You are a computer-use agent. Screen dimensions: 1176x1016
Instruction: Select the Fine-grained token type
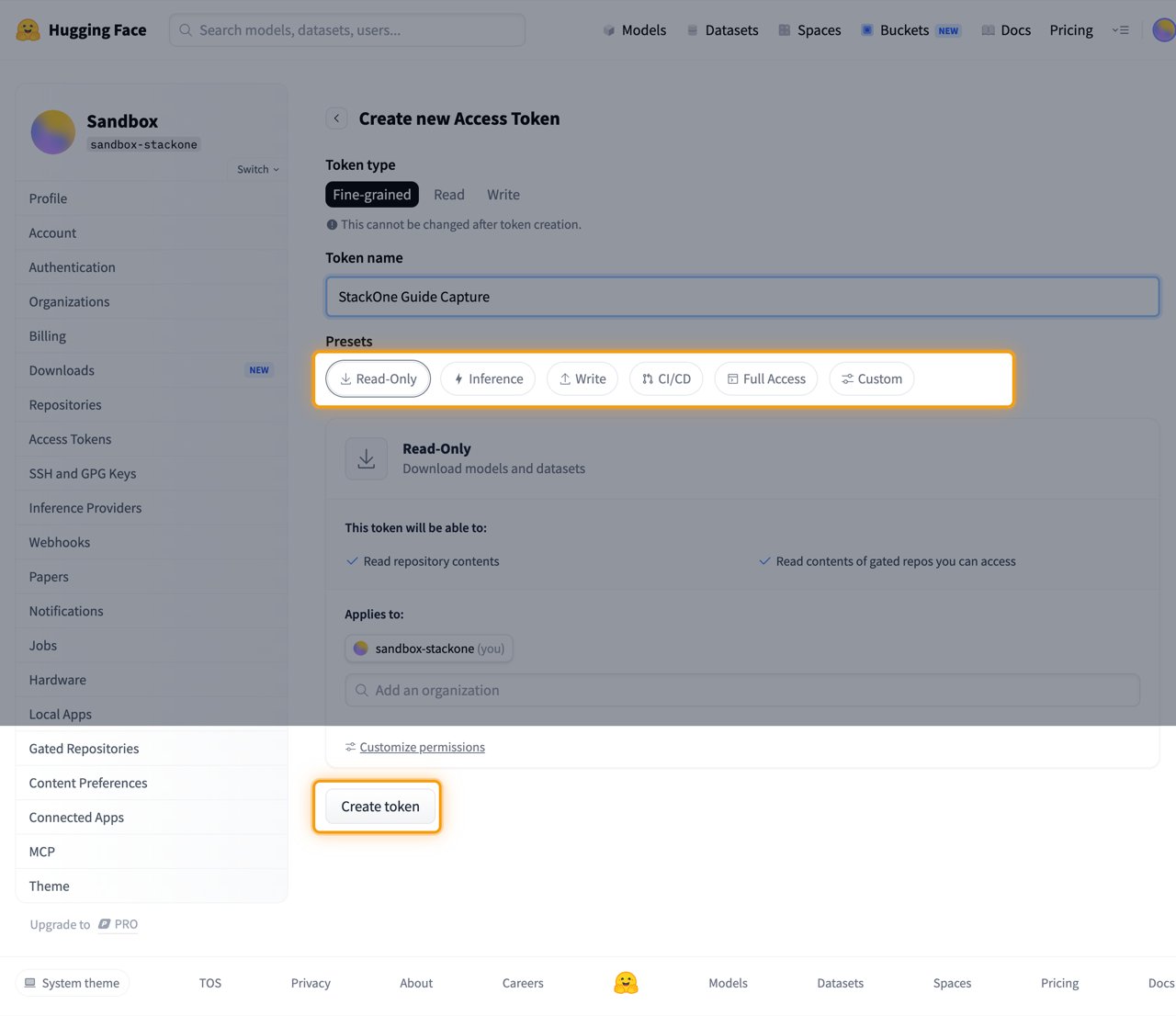372,195
